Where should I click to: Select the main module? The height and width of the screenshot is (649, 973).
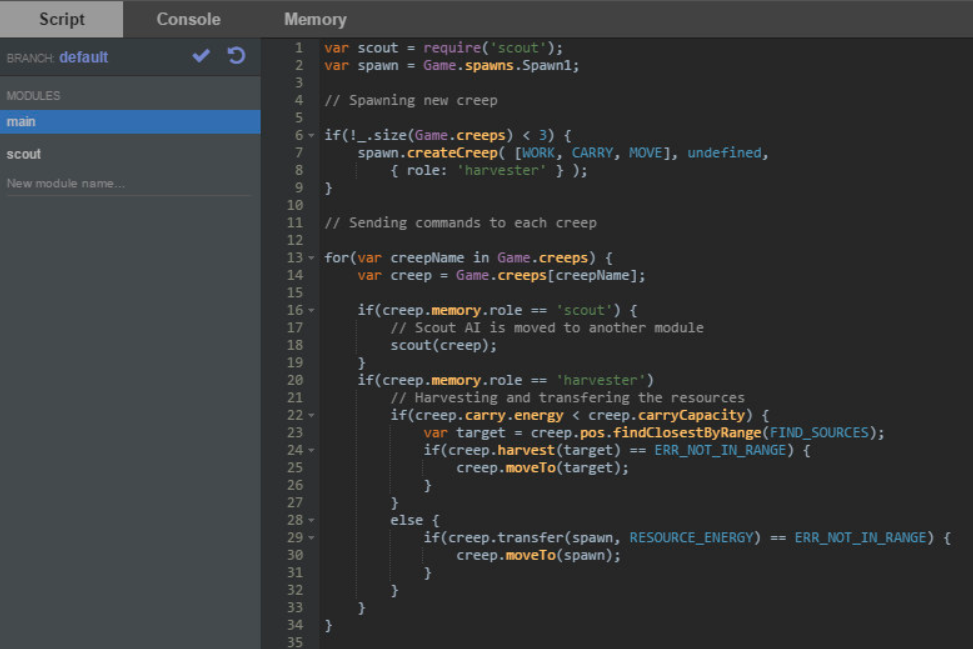[x=130, y=122]
